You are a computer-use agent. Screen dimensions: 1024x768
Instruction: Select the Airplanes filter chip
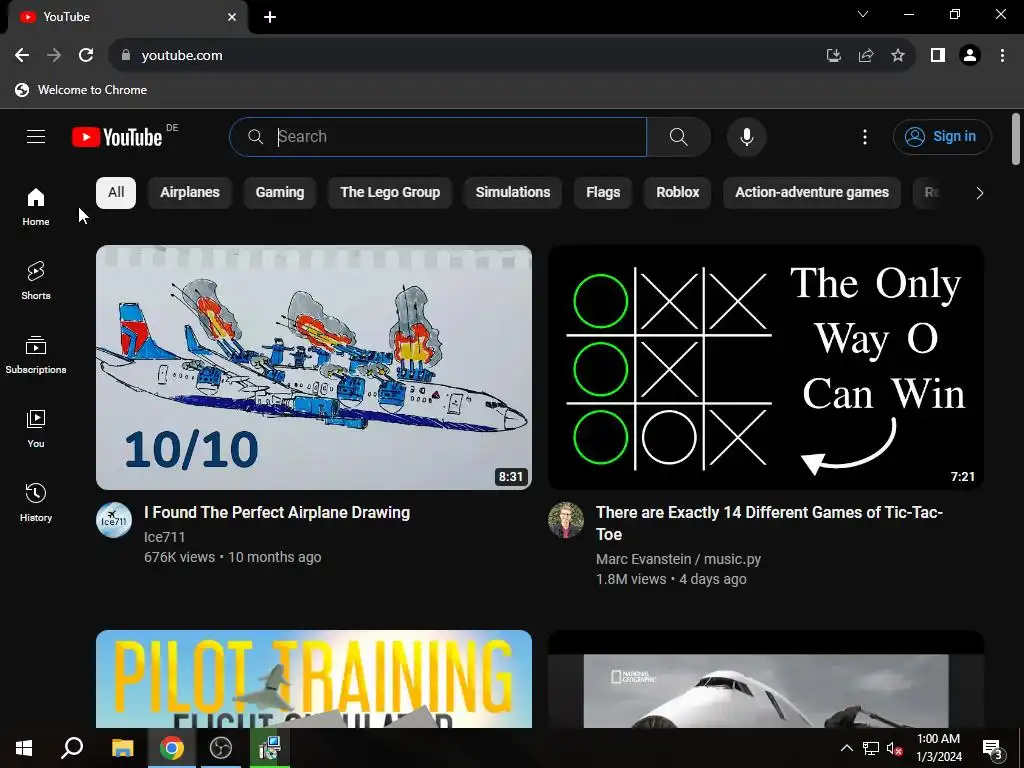(190, 193)
